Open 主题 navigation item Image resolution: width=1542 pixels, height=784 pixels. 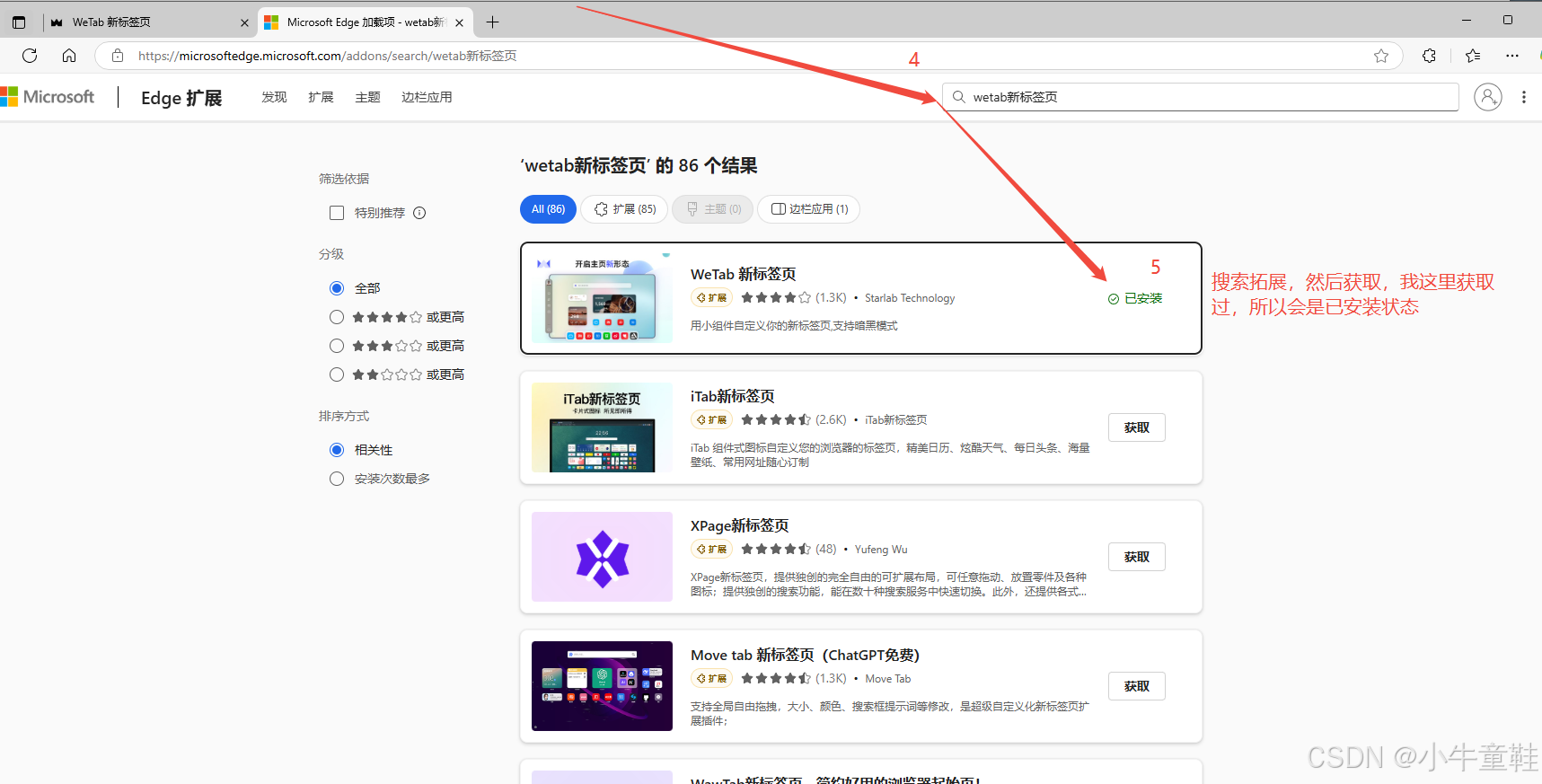[367, 97]
